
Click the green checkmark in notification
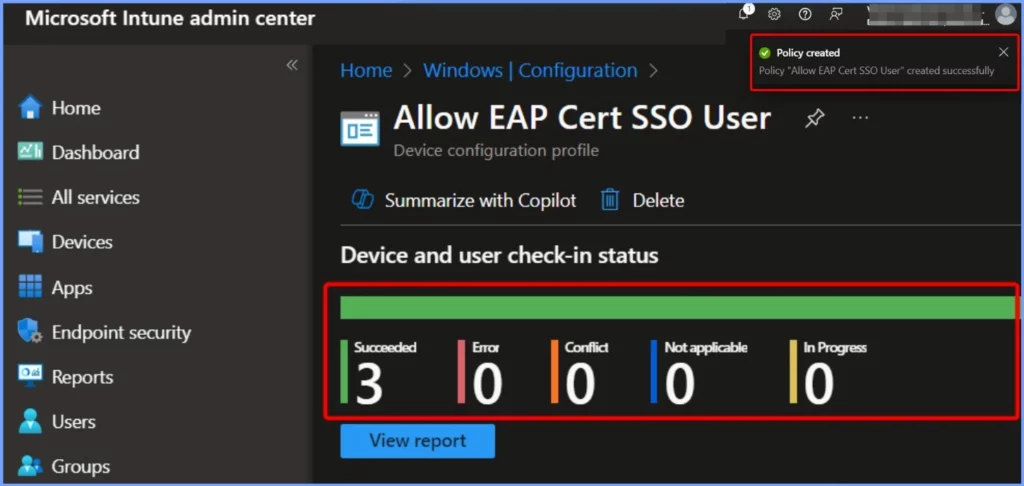tap(765, 53)
